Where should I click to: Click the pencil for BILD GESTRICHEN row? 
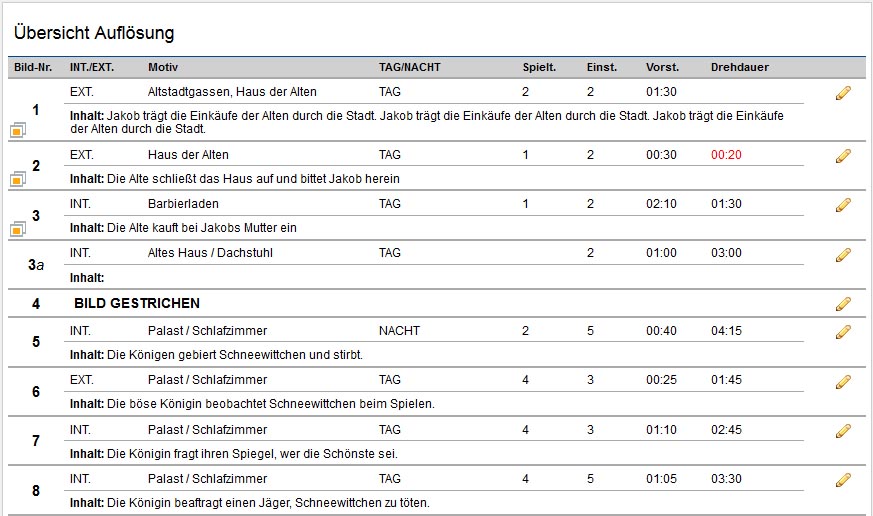(843, 304)
